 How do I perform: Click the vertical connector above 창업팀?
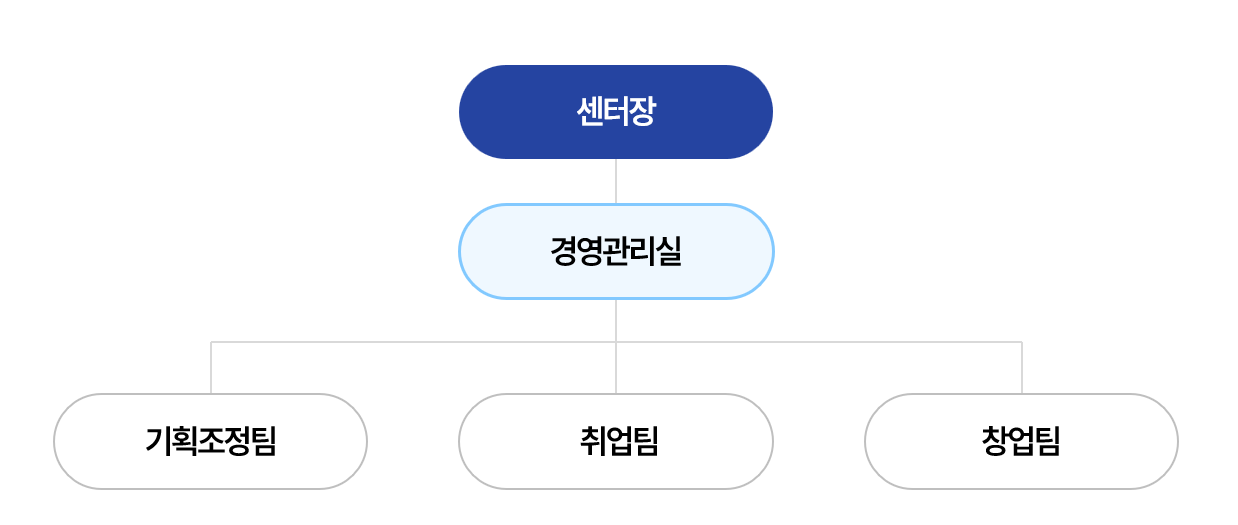(x=1022, y=368)
